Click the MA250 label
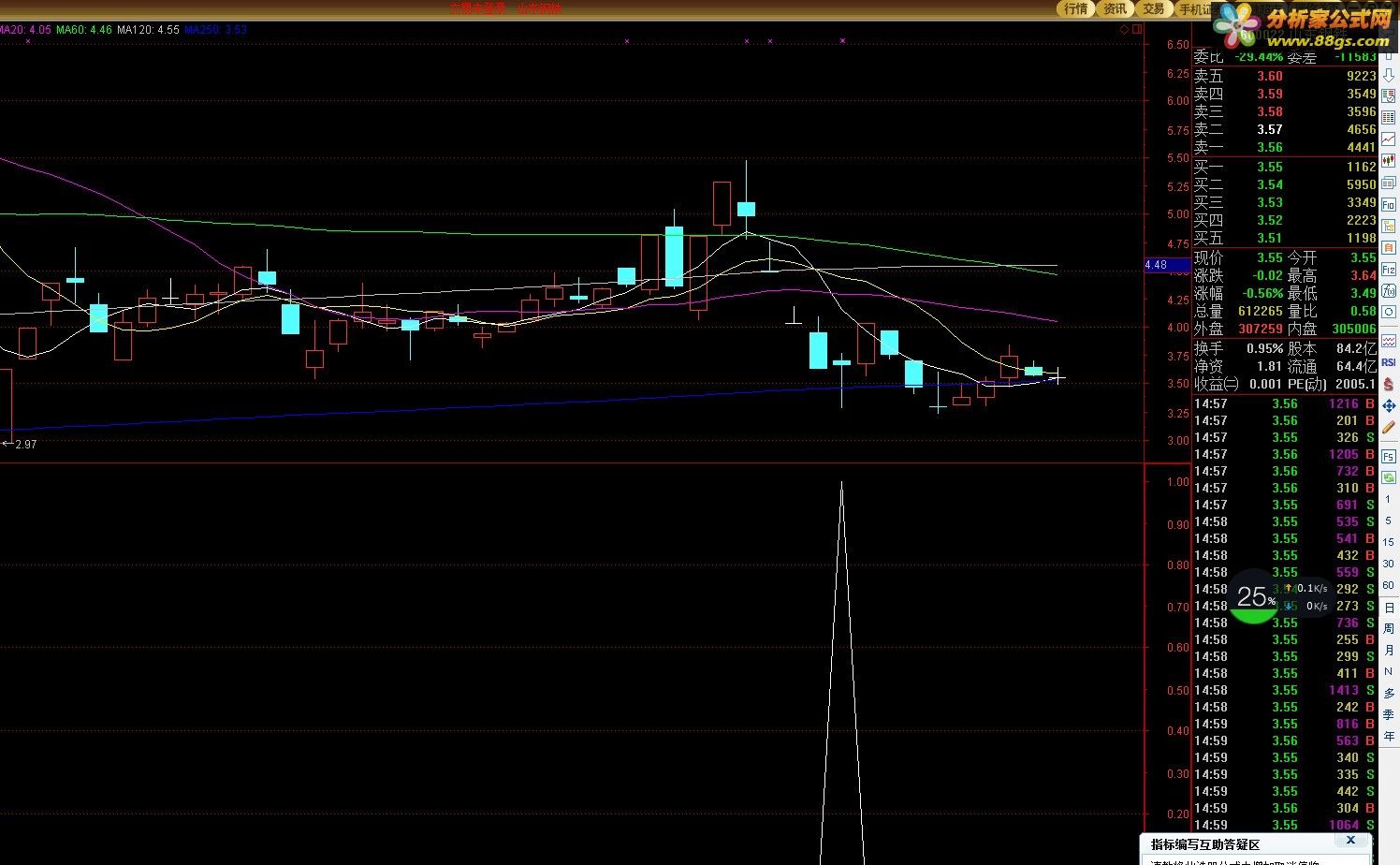 click(x=216, y=30)
